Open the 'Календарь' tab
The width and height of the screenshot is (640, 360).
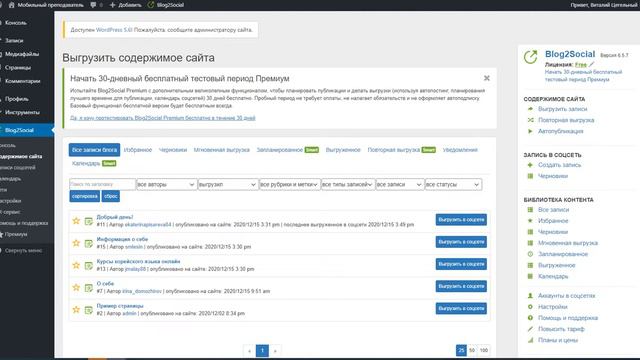[86, 163]
